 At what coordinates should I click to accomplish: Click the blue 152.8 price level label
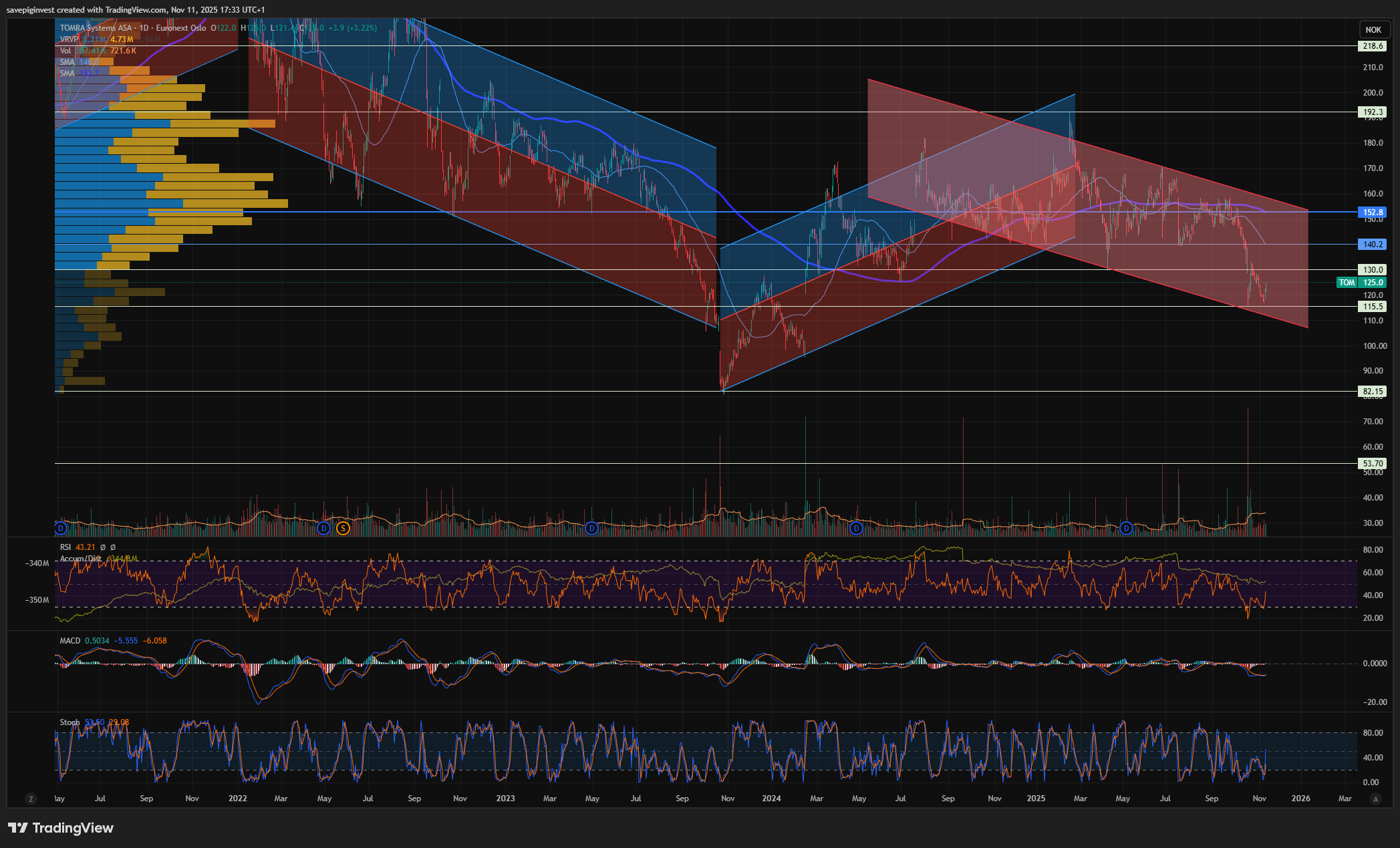[x=1372, y=213]
